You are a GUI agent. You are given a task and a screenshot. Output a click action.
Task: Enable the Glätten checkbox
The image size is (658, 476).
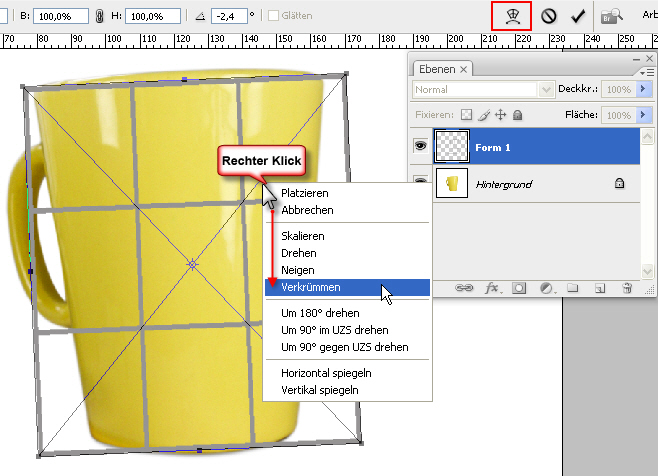[x=274, y=17]
